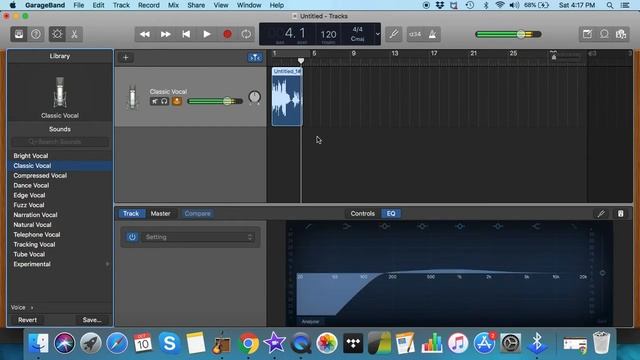The height and width of the screenshot is (360, 640).
Task: Open the Share menu
Action: 196,5
